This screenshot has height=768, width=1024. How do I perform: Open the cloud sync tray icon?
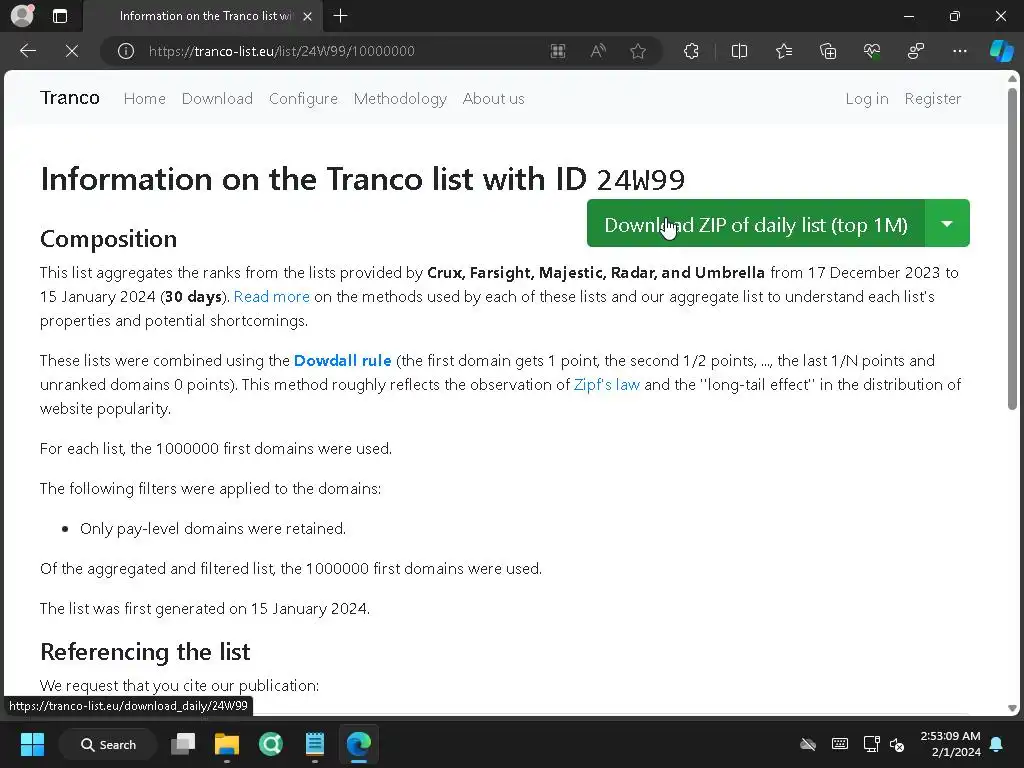click(808, 744)
